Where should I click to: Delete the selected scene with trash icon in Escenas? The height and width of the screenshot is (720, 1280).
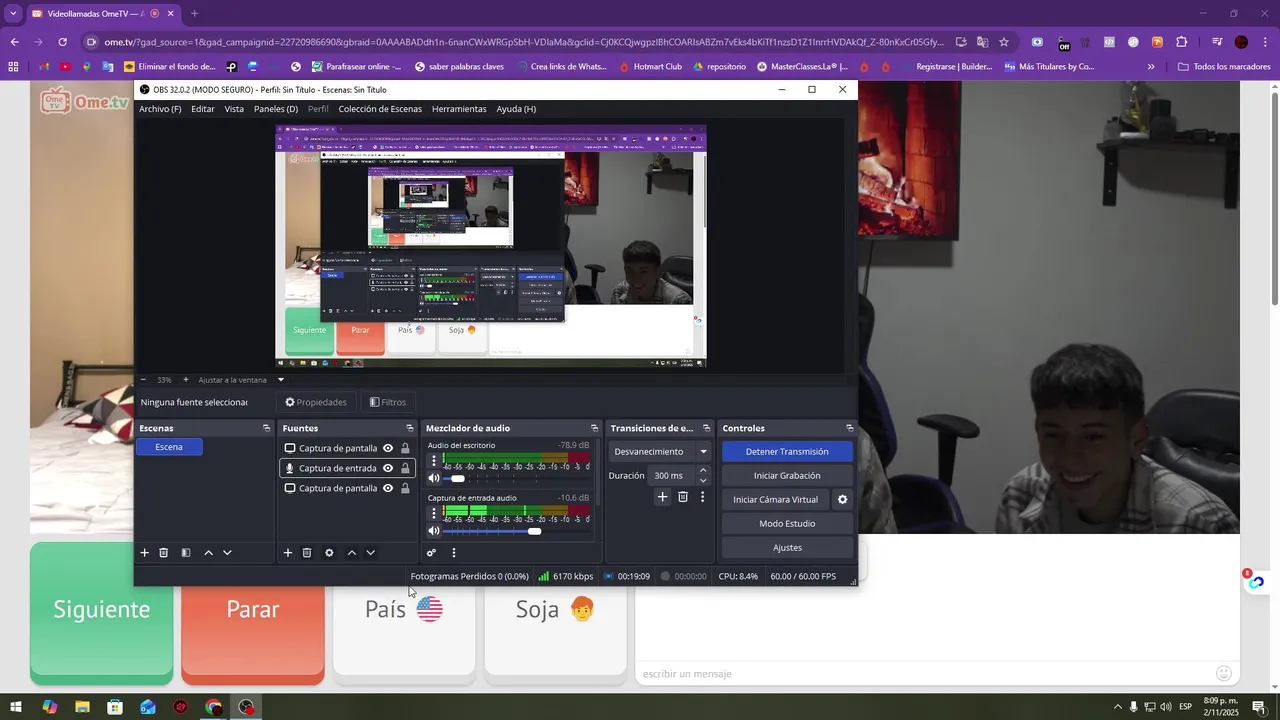coord(164,553)
